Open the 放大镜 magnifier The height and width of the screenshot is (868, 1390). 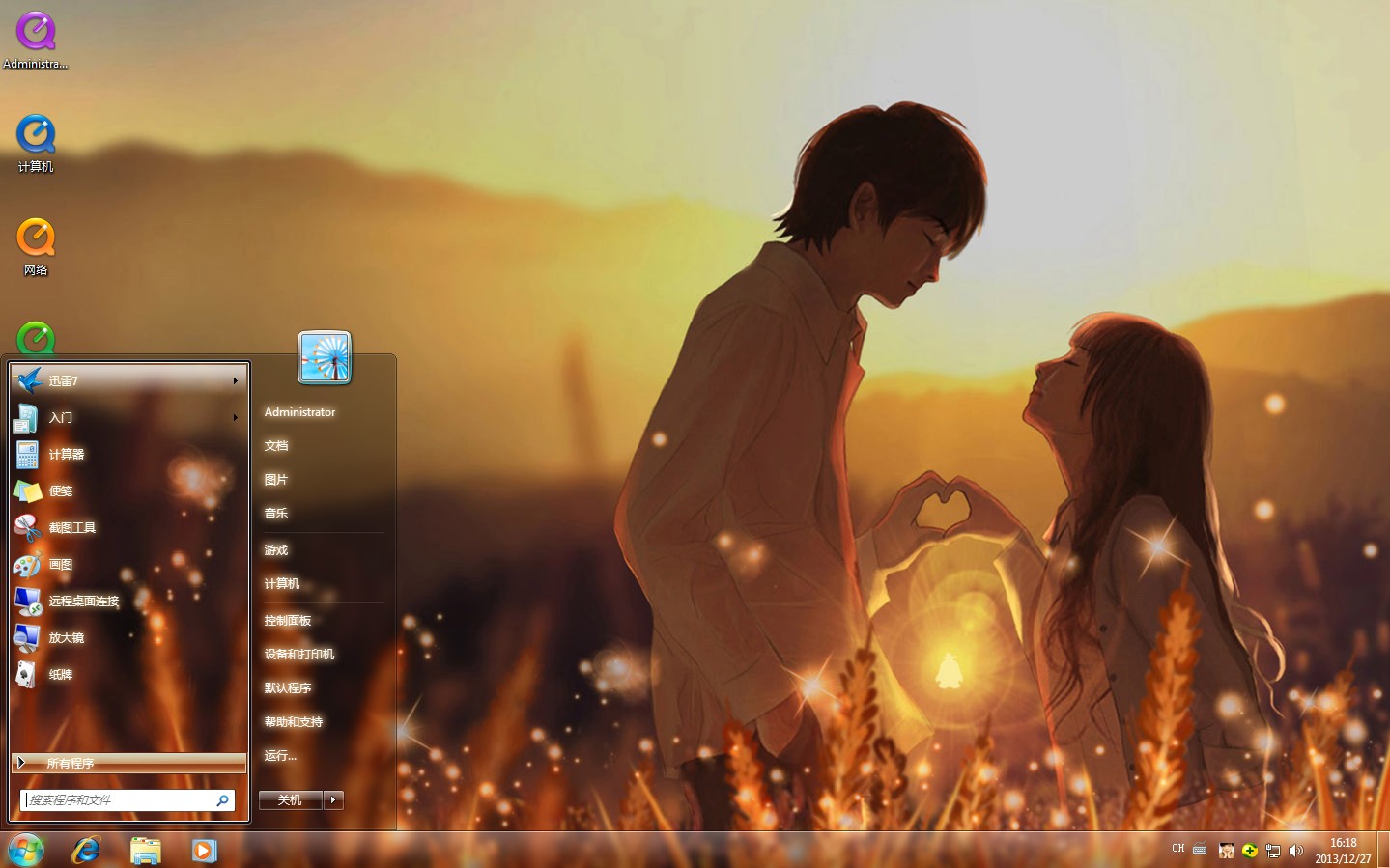coord(128,637)
